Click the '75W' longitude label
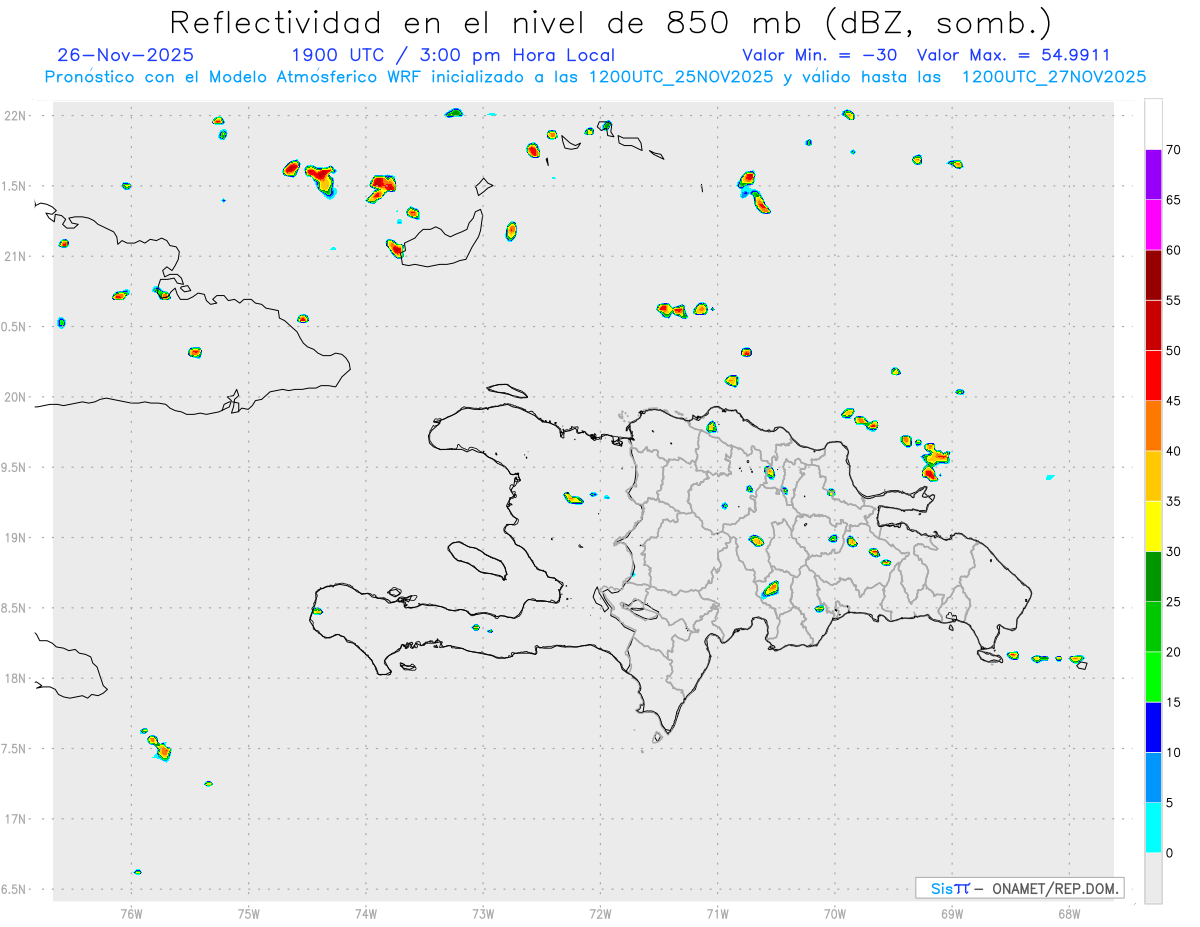This screenshot has height=927, width=1200. tap(249, 913)
